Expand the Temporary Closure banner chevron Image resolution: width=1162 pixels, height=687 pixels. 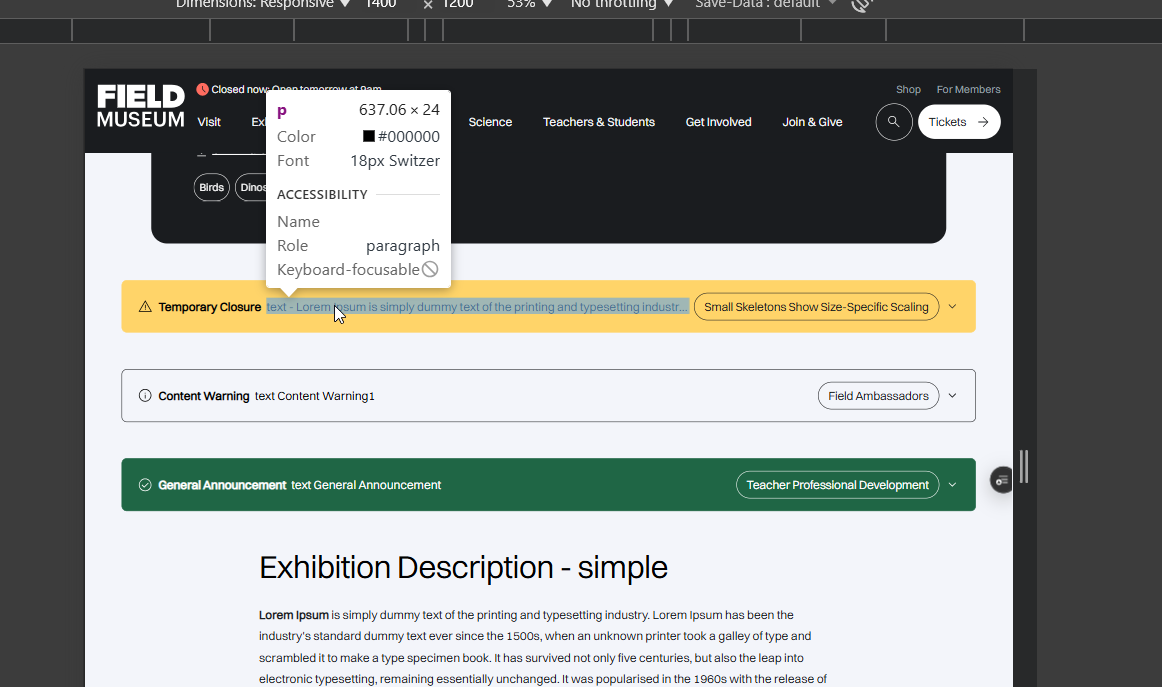pyautogui.click(x=953, y=307)
